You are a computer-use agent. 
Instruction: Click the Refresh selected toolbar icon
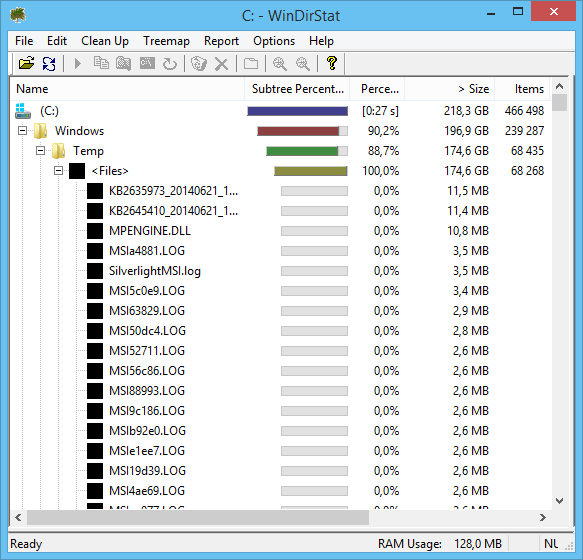[x=170, y=64]
